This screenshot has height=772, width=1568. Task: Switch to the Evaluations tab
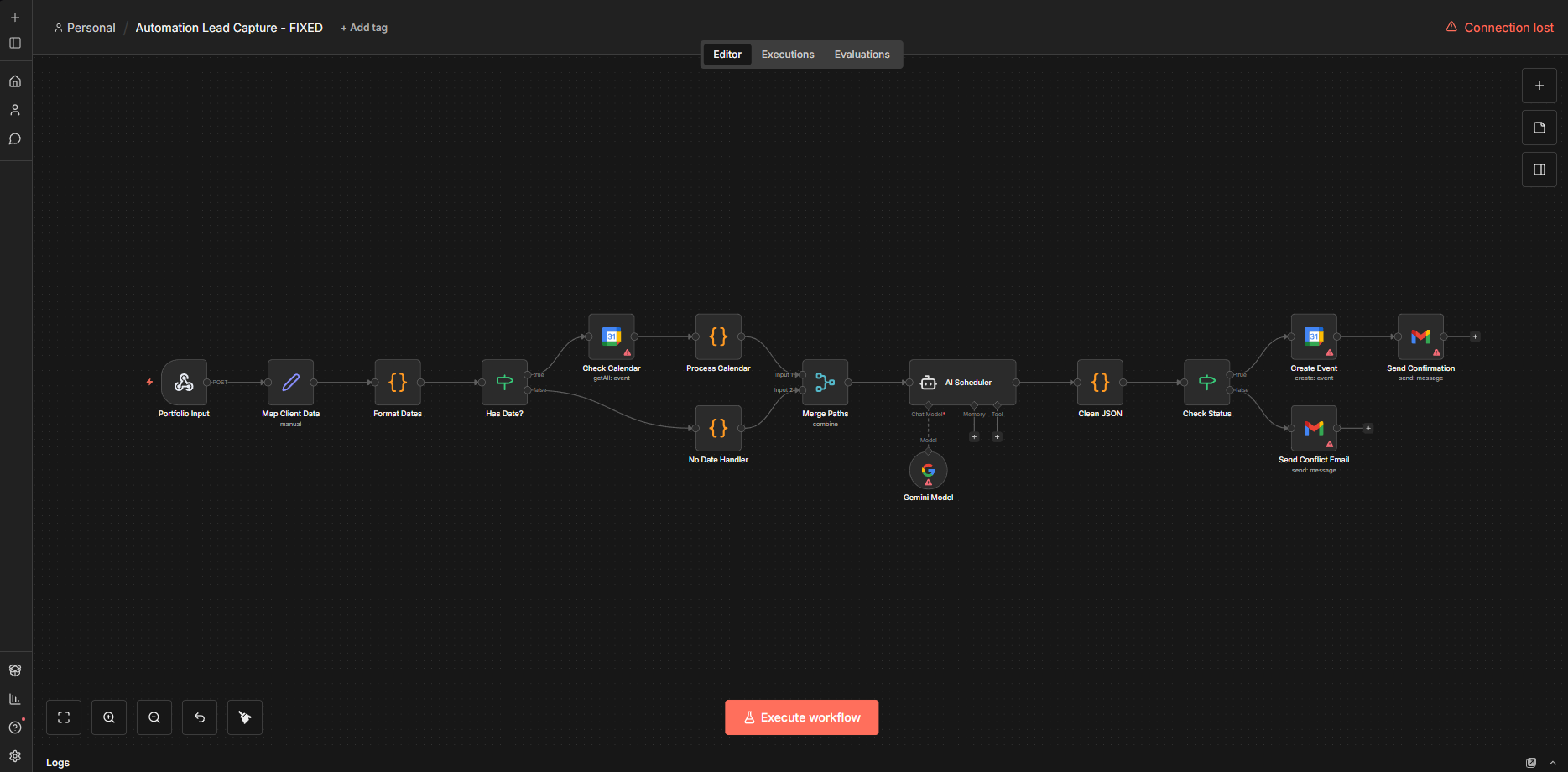(862, 55)
